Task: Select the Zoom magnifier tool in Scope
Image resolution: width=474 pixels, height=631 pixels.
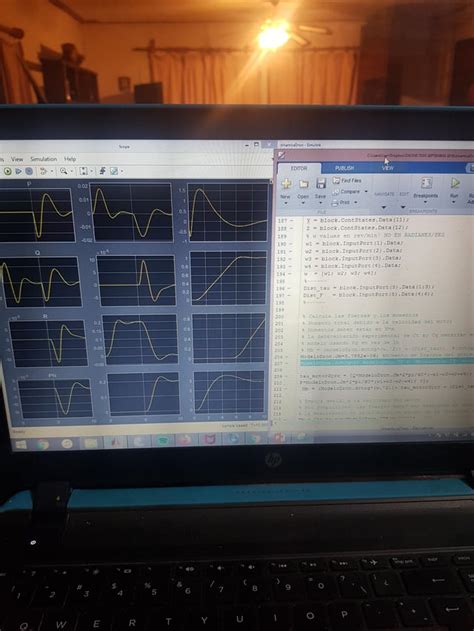Action: (64, 171)
